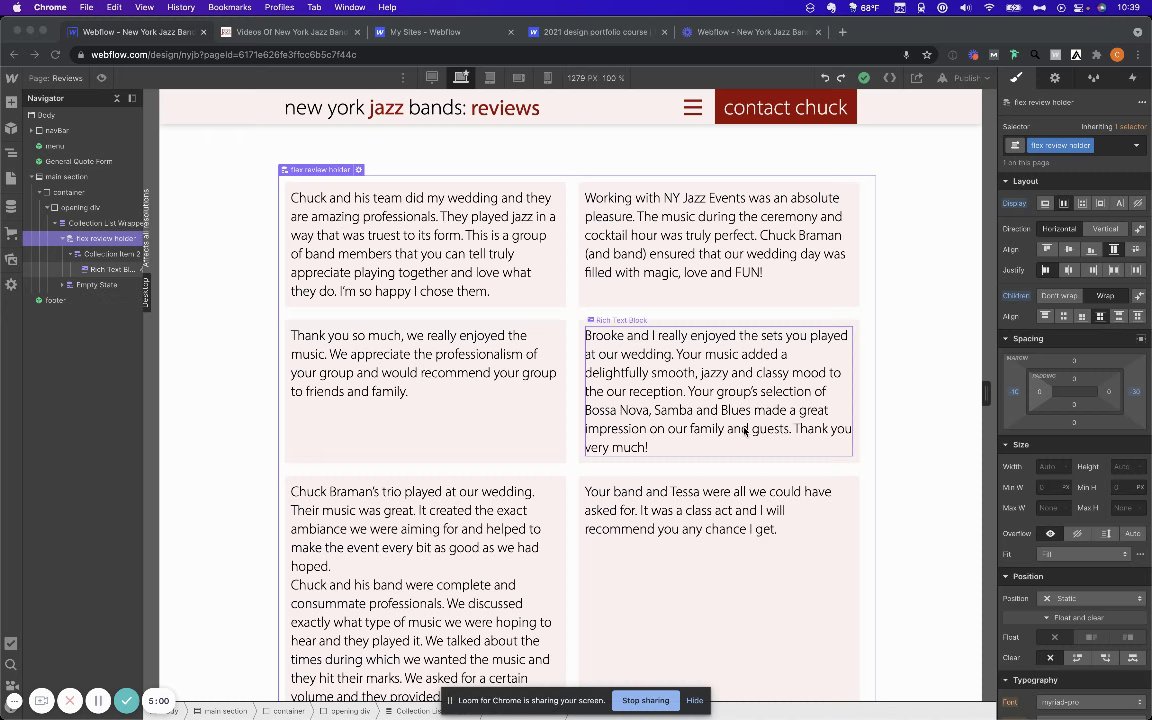This screenshot has height=720, width=1152.
Task: Set display to block
Action: (x=1045, y=204)
